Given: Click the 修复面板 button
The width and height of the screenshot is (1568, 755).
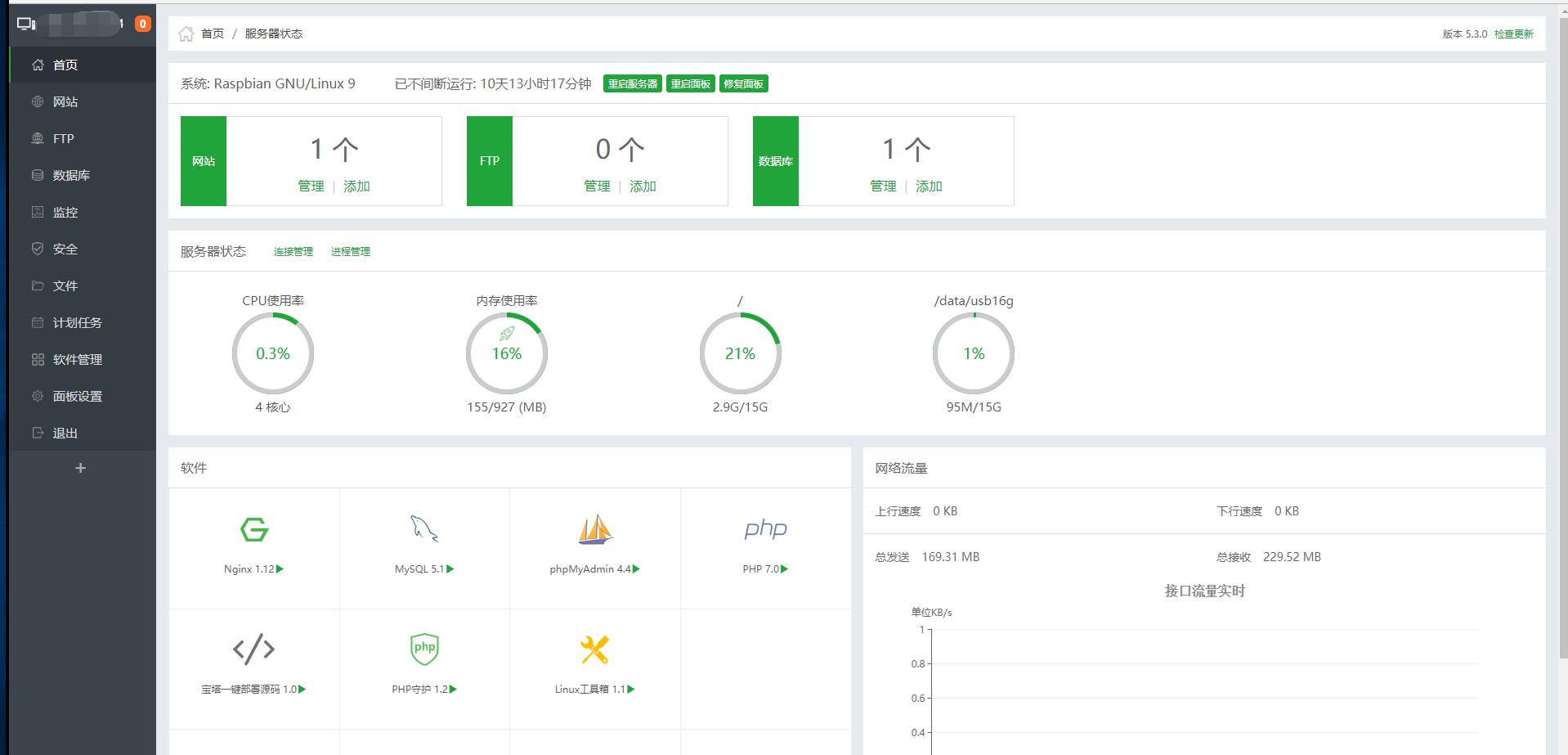Looking at the screenshot, I should click(744, 83).
